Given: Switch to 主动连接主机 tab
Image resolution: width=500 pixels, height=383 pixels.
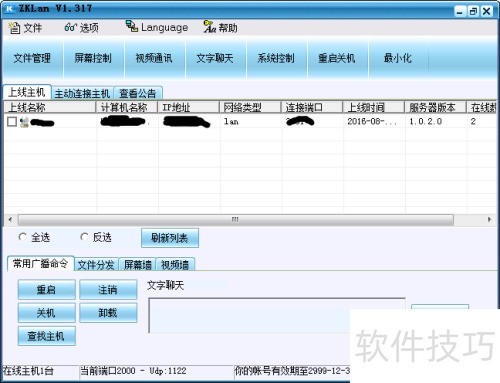Looking at the screenshot, I should [x=82, y=93].
